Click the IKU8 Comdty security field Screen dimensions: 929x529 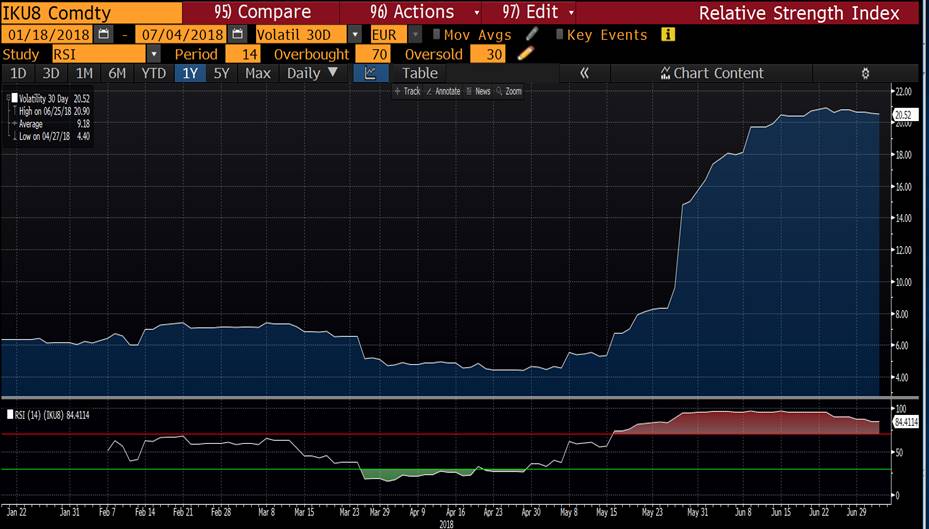point(91,12)
